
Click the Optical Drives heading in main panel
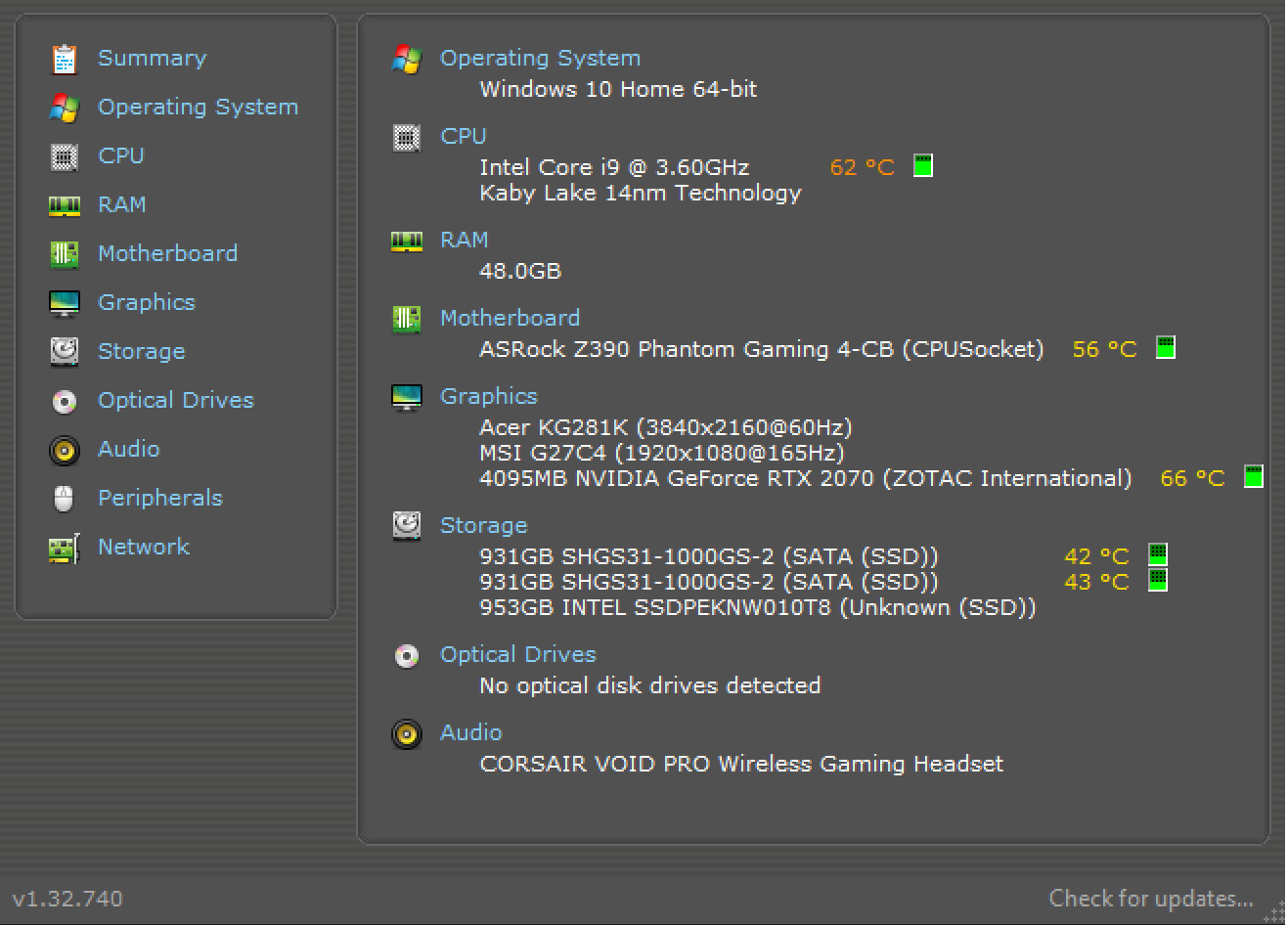tap(518, 655)
